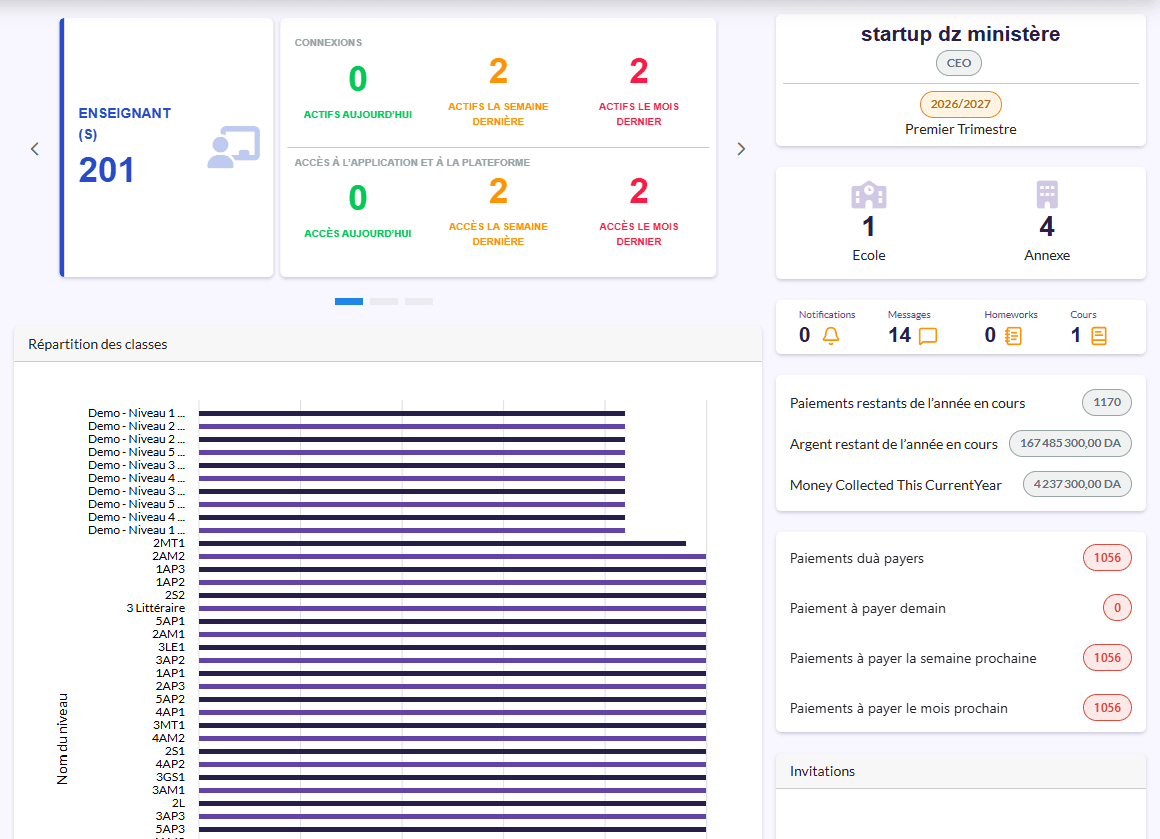Click the Money Collected This CurrentYear label

coord(895,485)
